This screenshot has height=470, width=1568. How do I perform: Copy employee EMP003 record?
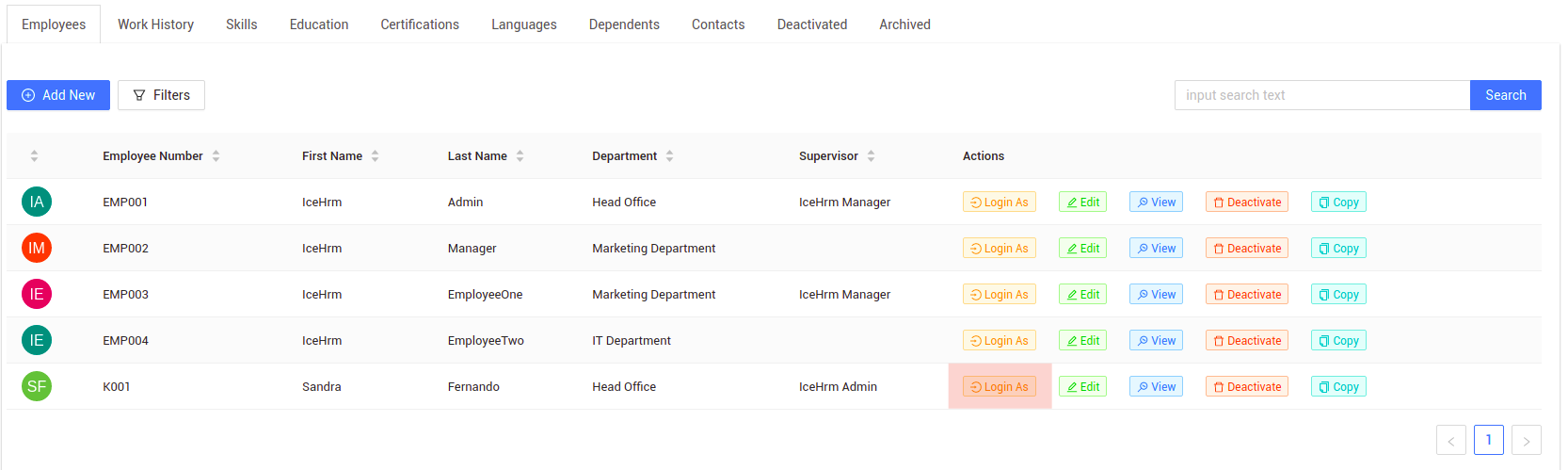[x=1338, y=294]
